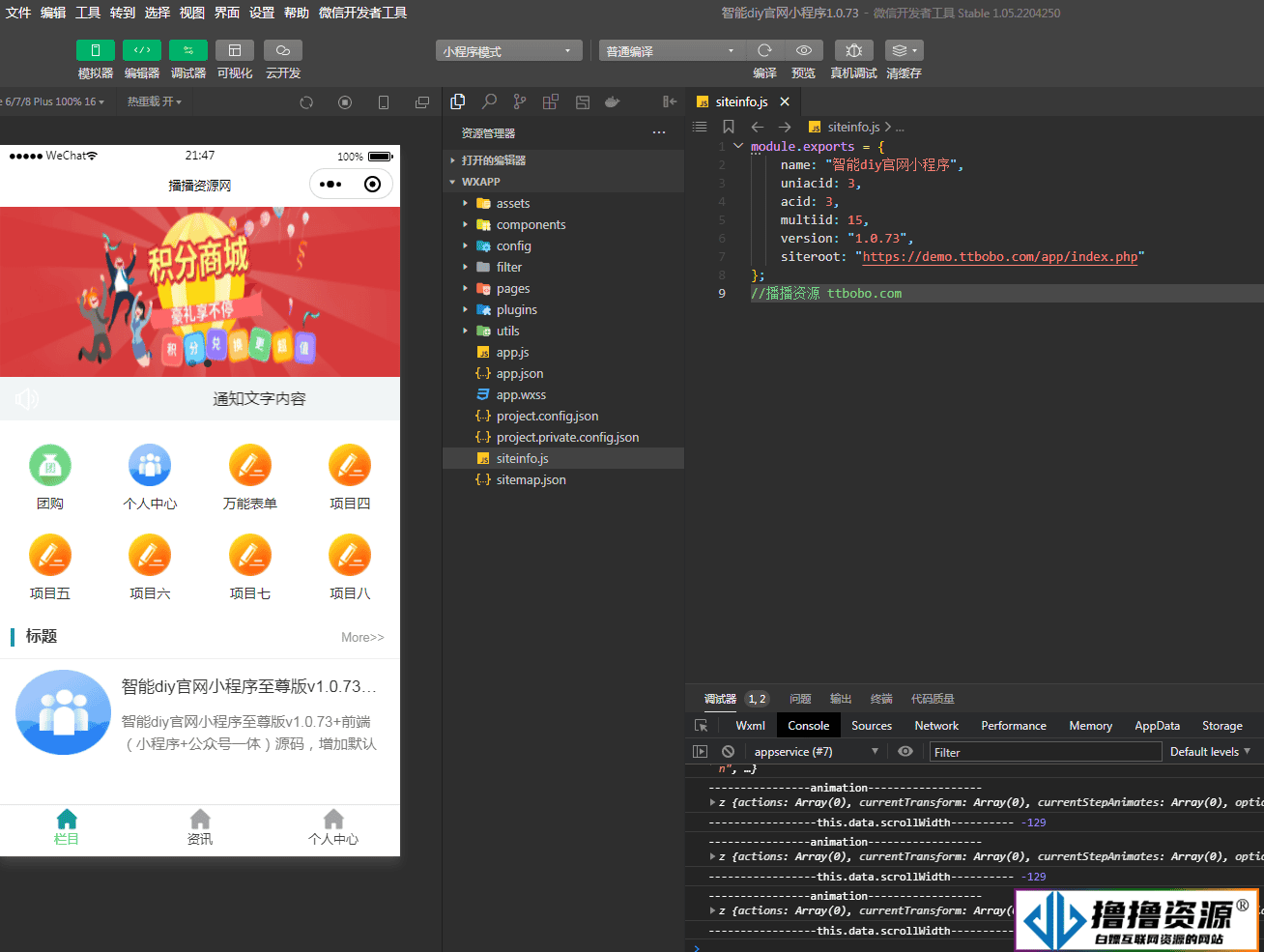Open the docker whale icon in sidebar
This screenshot has width=1264, height=952.
tap(612, 101)
